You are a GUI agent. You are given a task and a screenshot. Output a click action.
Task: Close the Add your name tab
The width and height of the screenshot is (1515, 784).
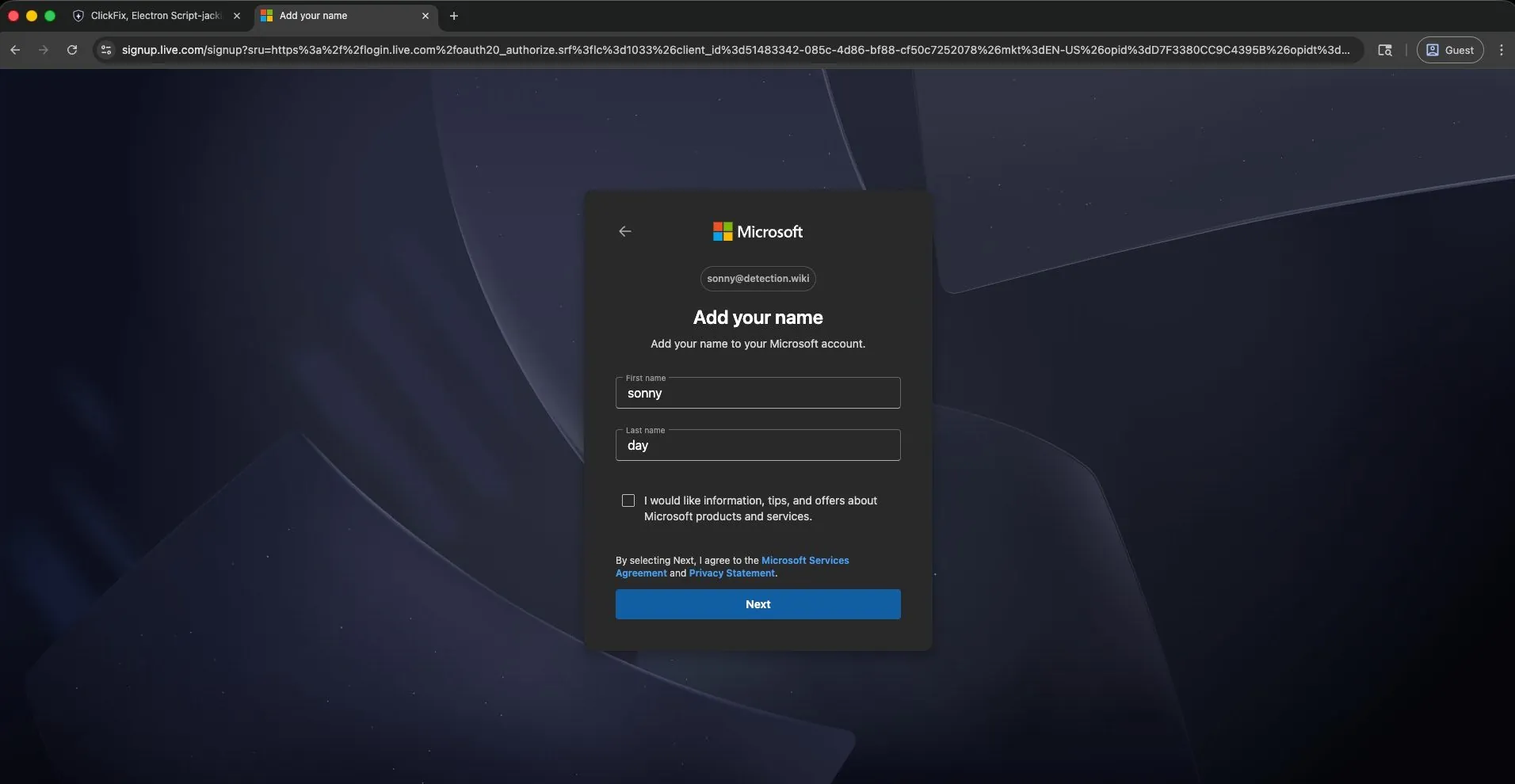(425, 16)
